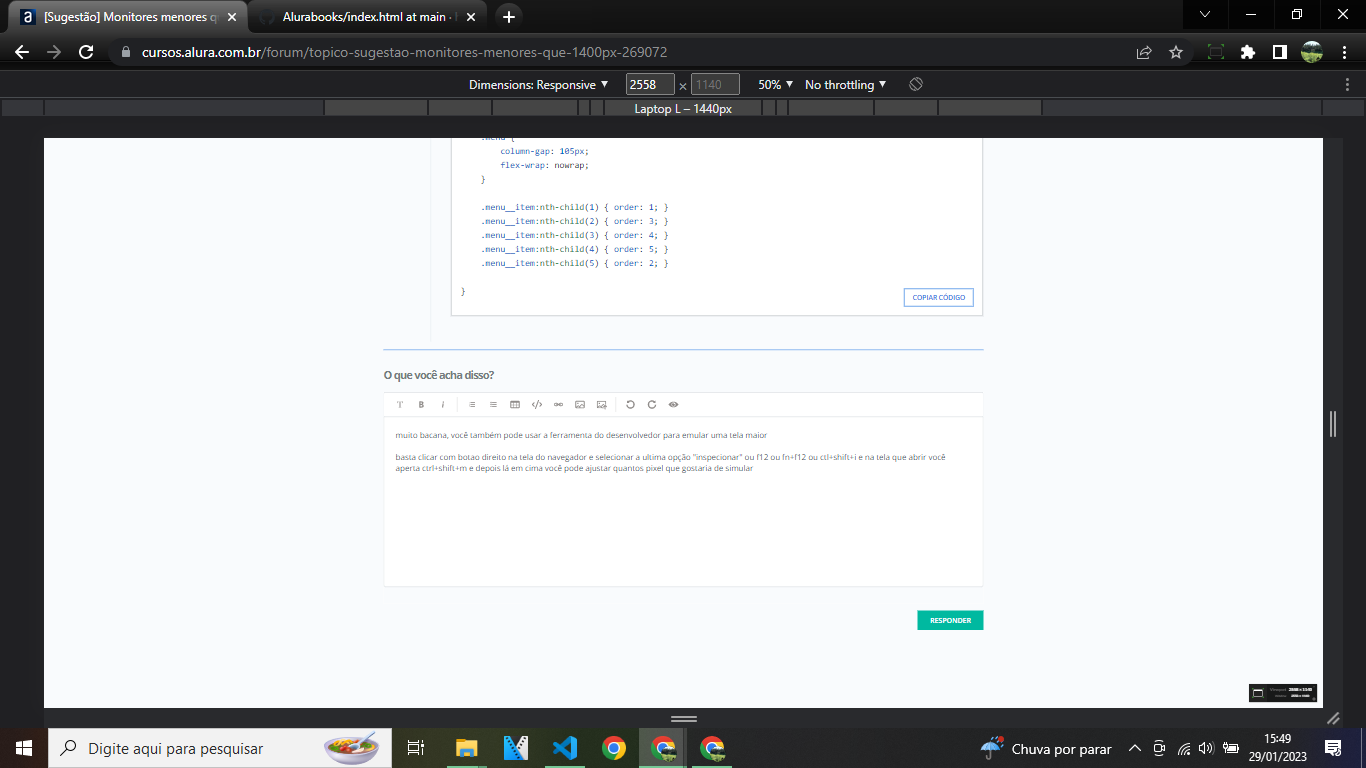Open the extensions puzzle icon

click(1247, 52)
